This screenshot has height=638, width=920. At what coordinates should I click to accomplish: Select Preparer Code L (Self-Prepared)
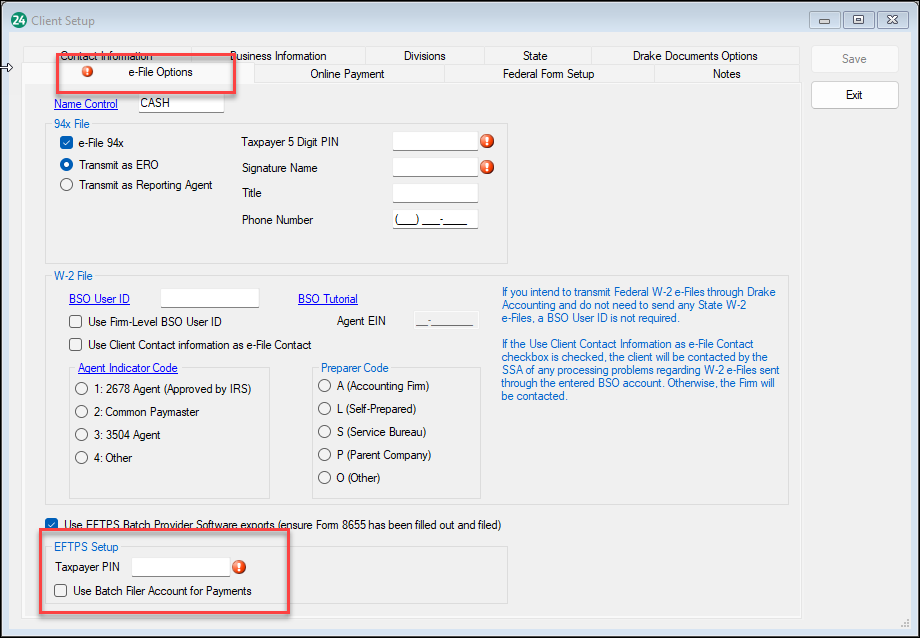pos(324,409)
